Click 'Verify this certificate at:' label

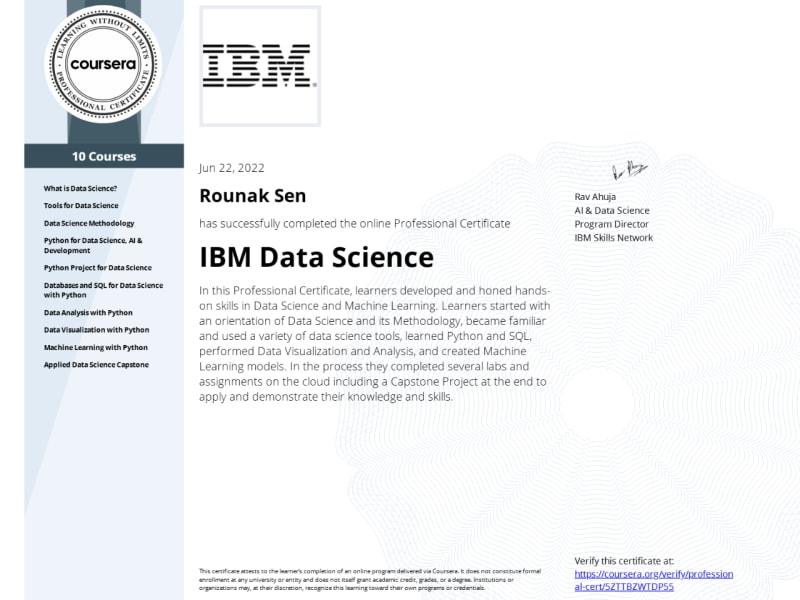coord(624,561)
